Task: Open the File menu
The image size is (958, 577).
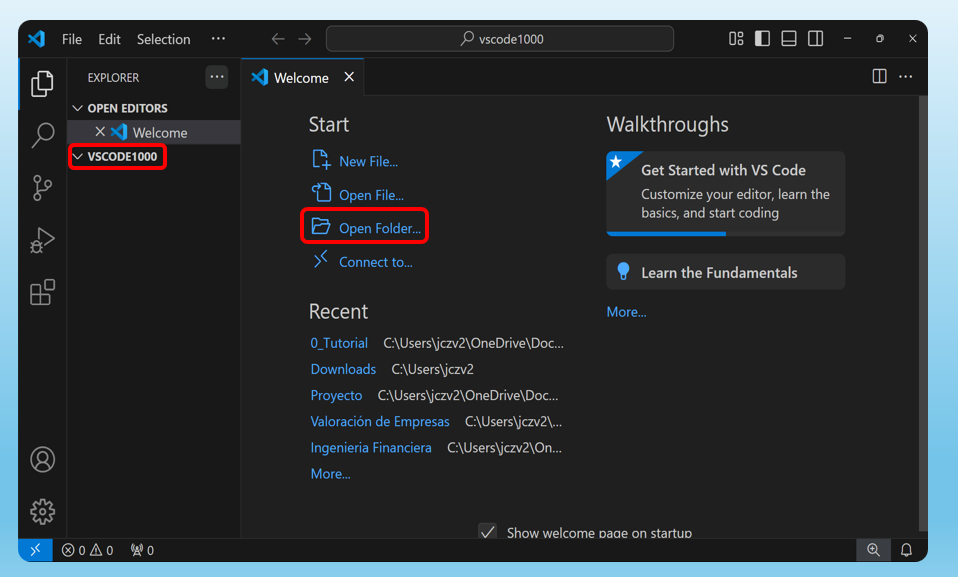Action: tap(71, 39)
